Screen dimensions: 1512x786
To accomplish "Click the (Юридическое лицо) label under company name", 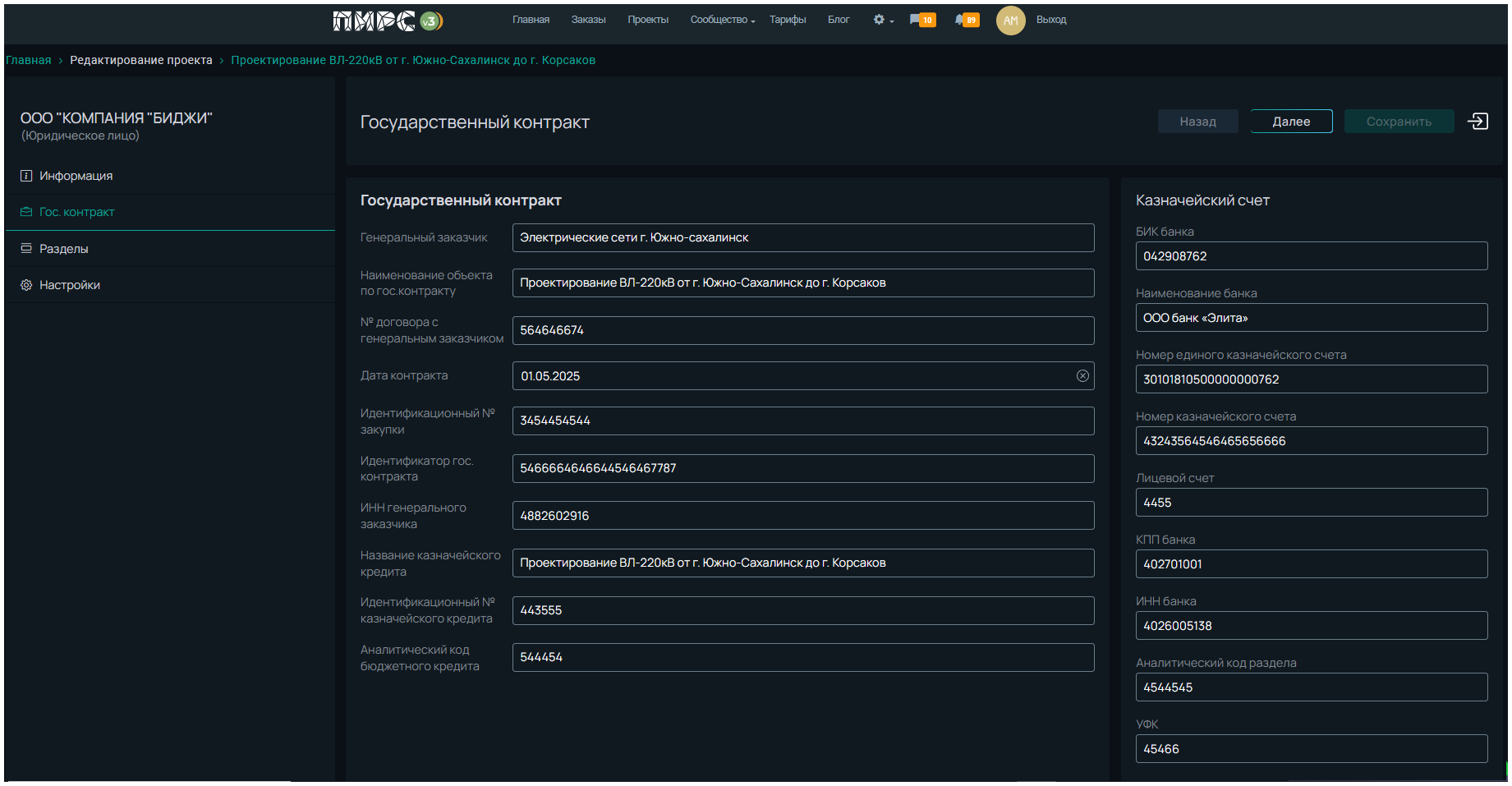I will (x=80, y=136).
